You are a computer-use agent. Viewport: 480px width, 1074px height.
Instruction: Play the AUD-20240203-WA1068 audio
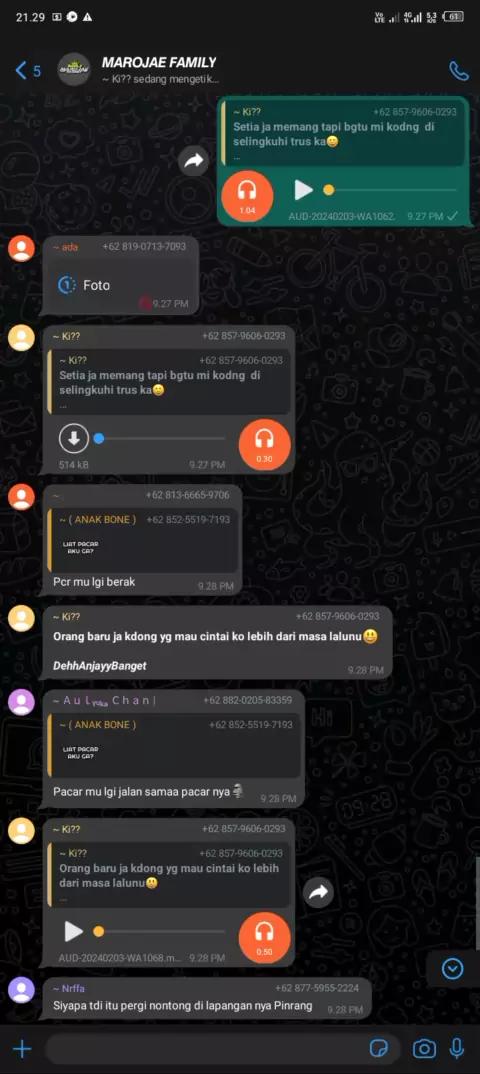click(73, 932)
